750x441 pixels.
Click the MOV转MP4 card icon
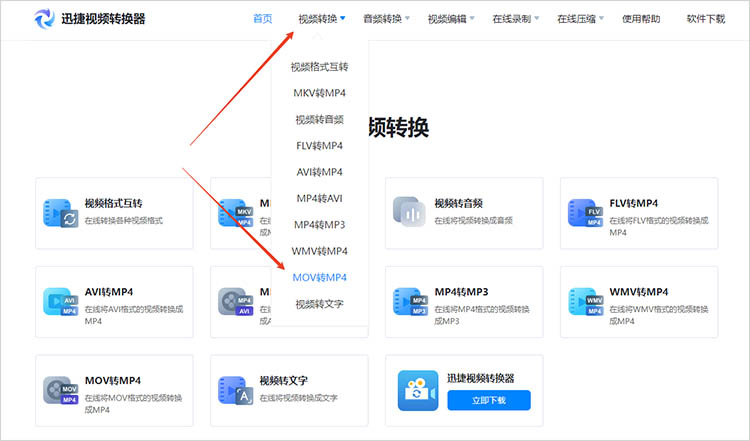[x=60, y=390]
